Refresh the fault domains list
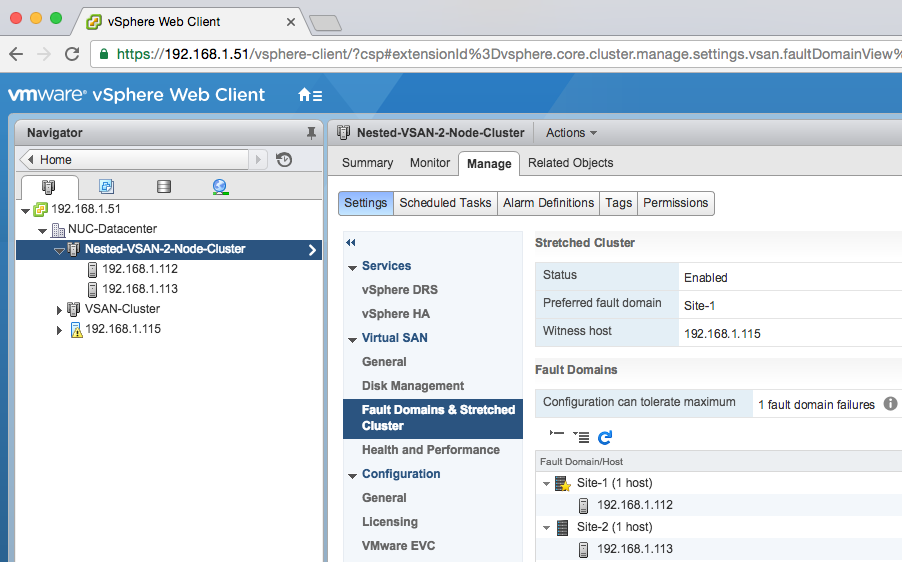Viewport: 902px width, 562px height. pos(605,438)
